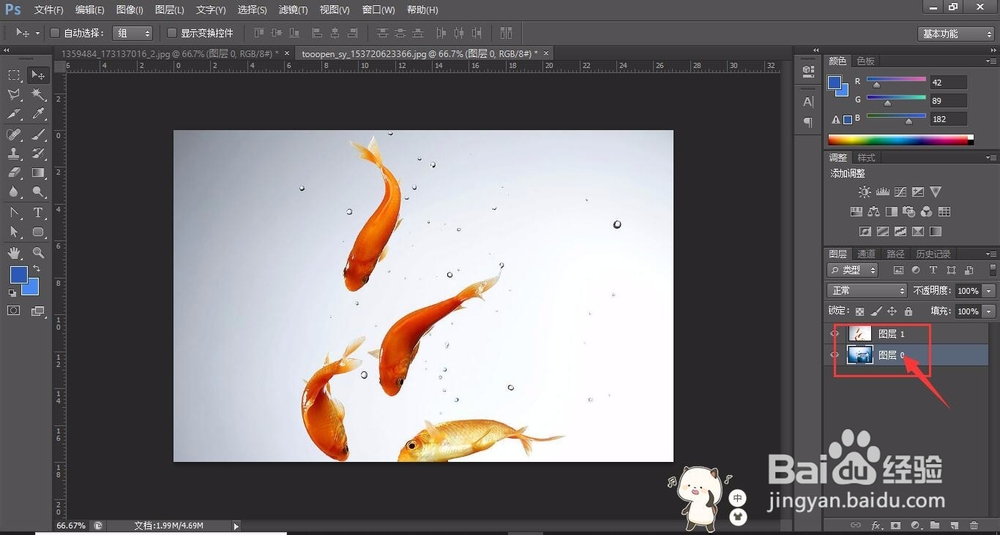Select the Horizontal Type tool
Image resolution: width=1000 pixels, height=535 pixels.
(x=38, y=212)
